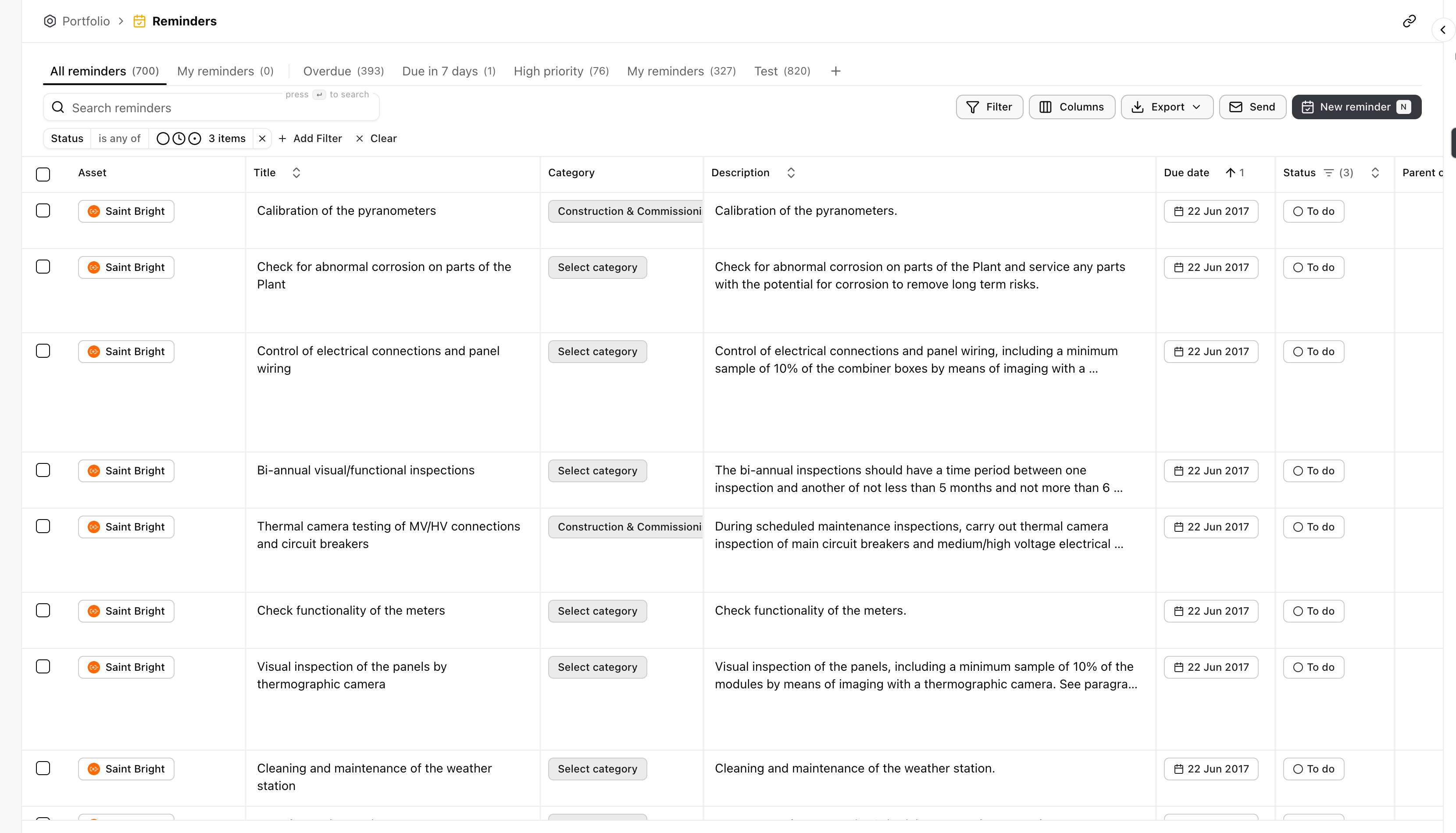Change To do status of corrosion row
The width and height of the screenshot is (1456, 833).
[1313, 267]
